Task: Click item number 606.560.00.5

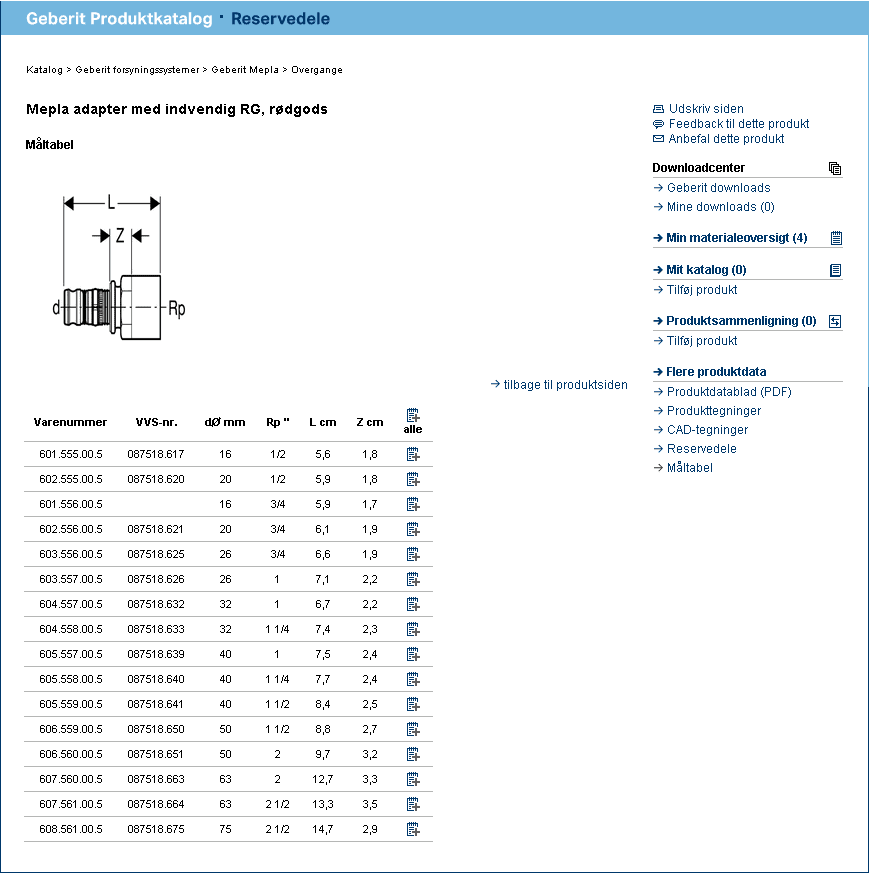Action: pyautogui.click(x=71, y=754)
